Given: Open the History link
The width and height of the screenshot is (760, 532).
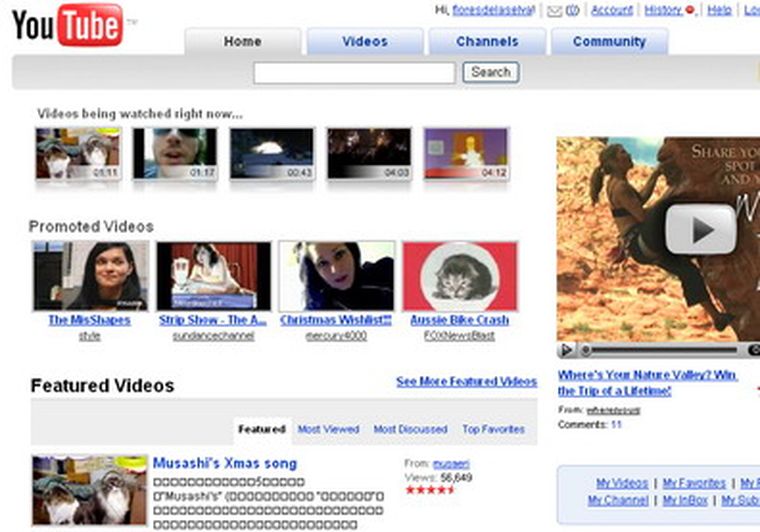Looking at the screenshot, I should click(x=663, y=10).
